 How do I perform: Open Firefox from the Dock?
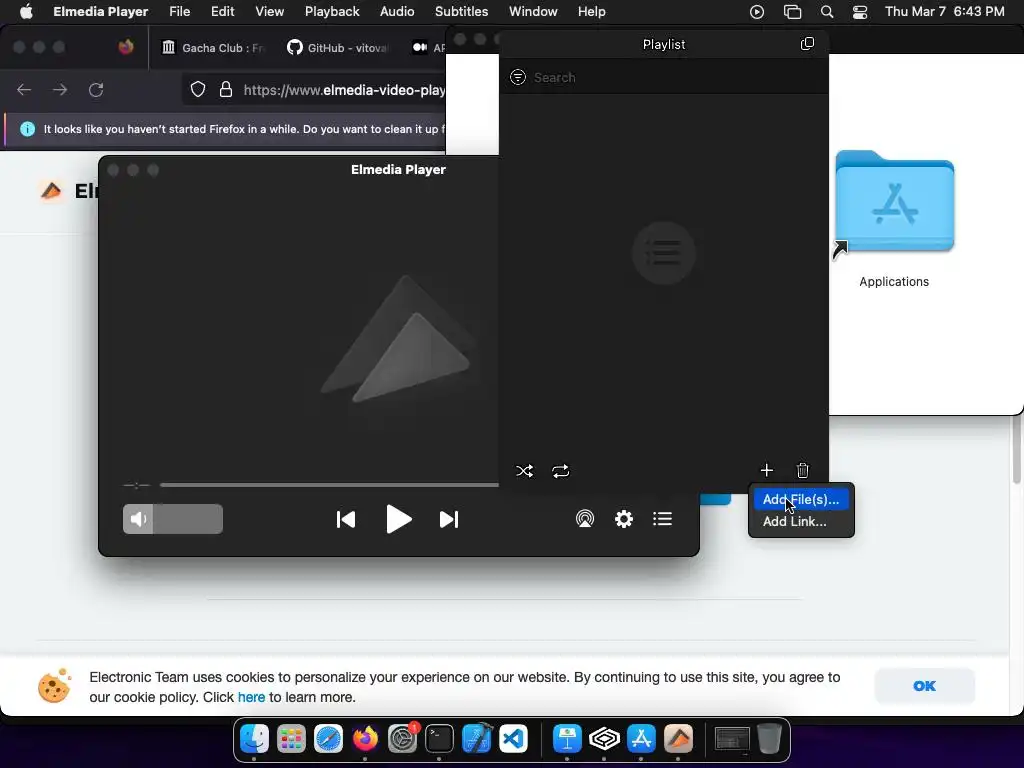click(x=365, y=739)
